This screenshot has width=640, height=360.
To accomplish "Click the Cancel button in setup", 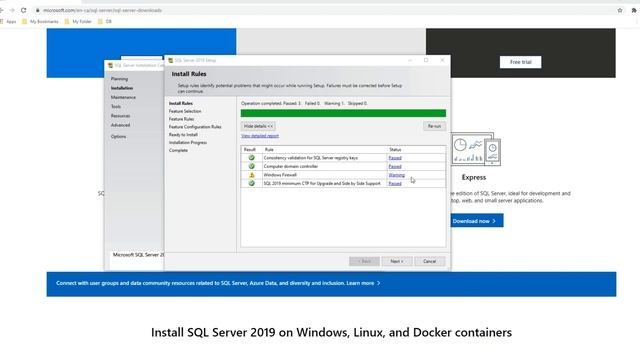I will (x=429, y=261).
